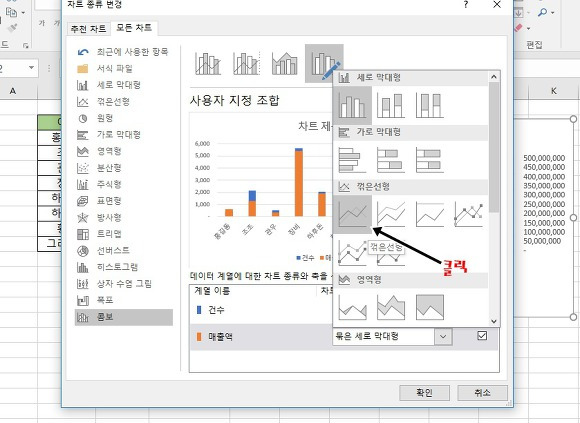
Task: Select 선버스트 chart category
Action: (x=124, y=250)
